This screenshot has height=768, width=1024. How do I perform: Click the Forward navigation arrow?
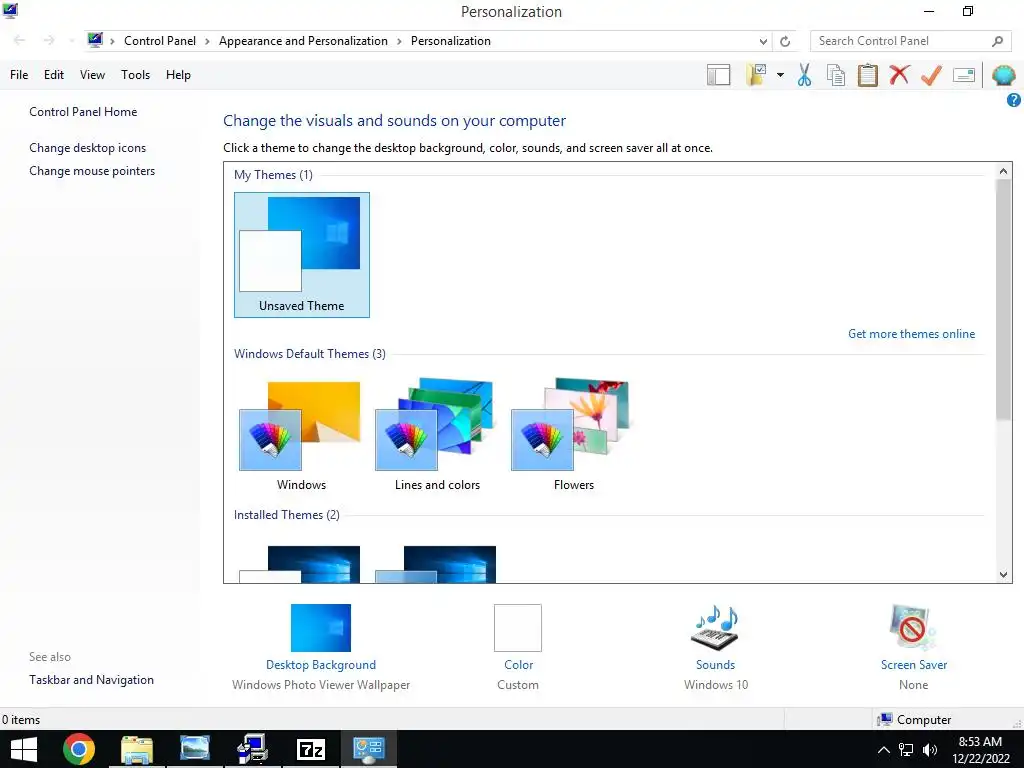49,40
